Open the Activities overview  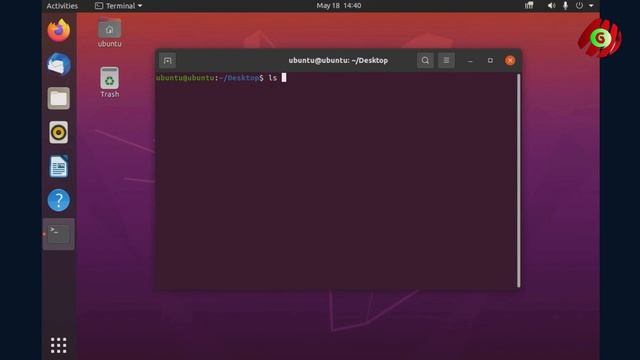tap(62, 6)
